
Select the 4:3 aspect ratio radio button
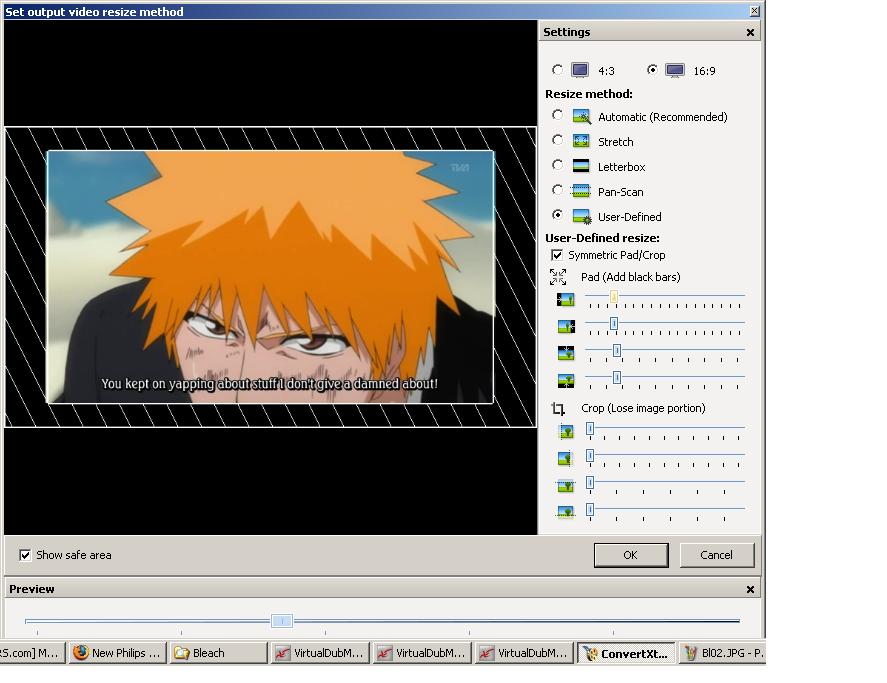click(557, 70)
